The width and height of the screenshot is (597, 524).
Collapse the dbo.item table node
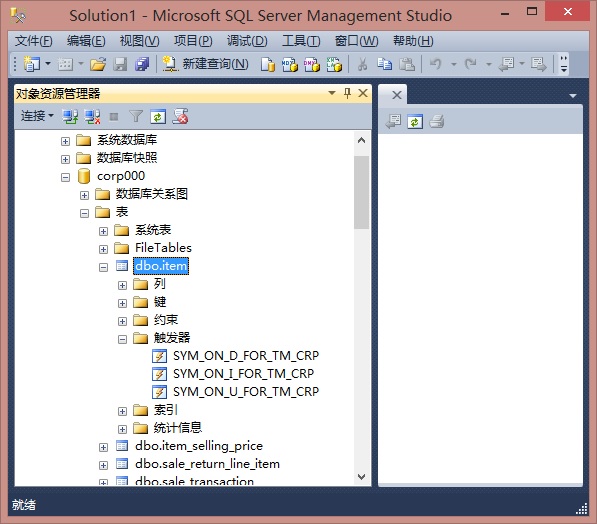point(103,267)
